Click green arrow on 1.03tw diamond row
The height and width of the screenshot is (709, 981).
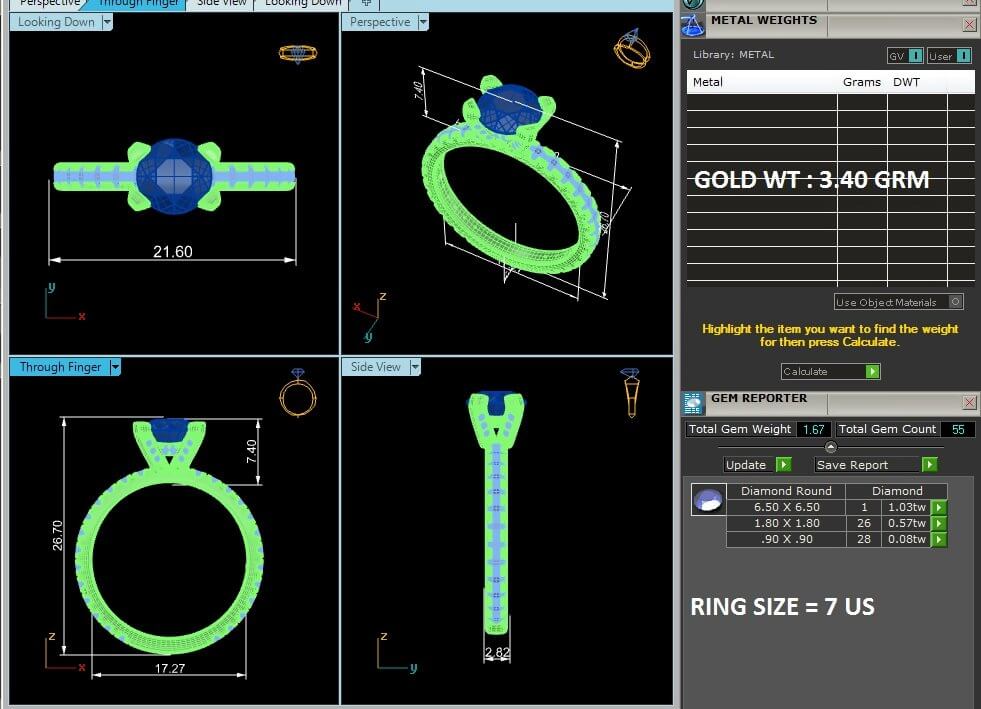click(x=938, y=508)
